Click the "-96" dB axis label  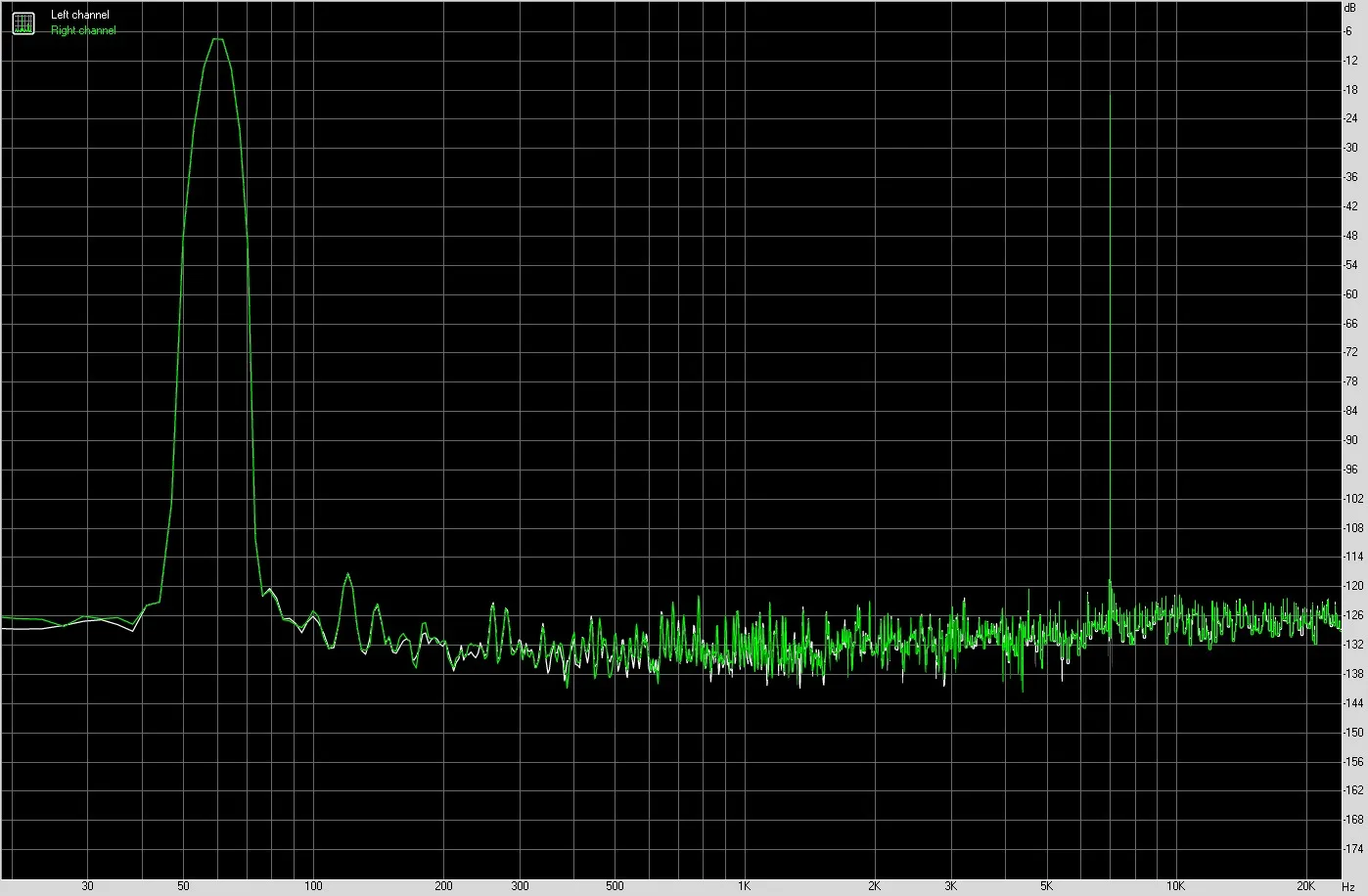click(1350, 470)
